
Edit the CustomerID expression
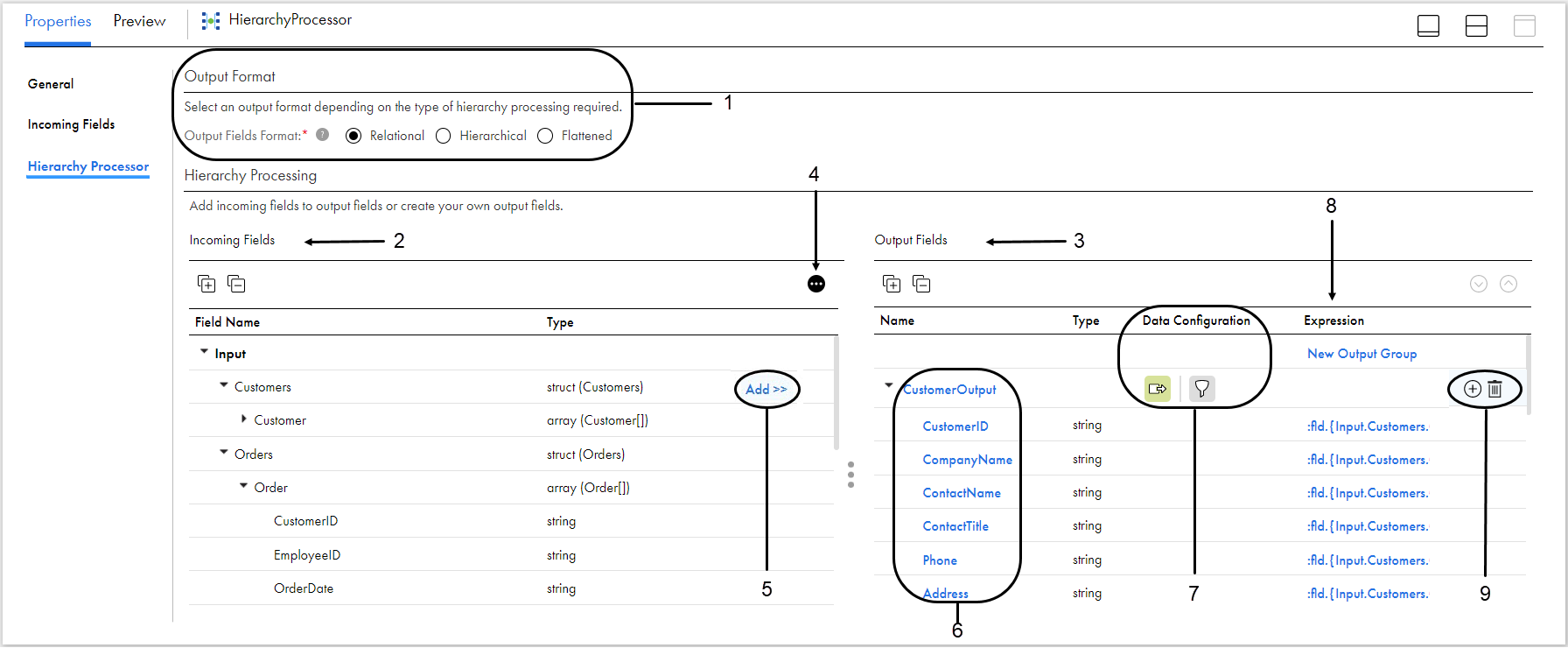pyautogui.click(x=1368, y=426)
